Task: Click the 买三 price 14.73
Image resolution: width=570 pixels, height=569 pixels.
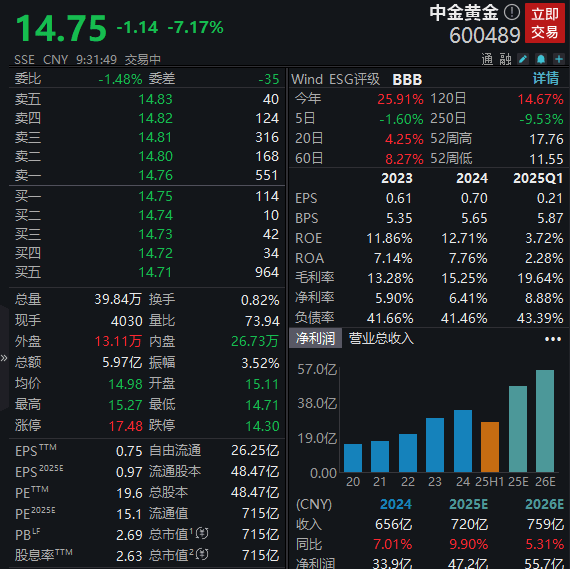Action: (155, 234)
